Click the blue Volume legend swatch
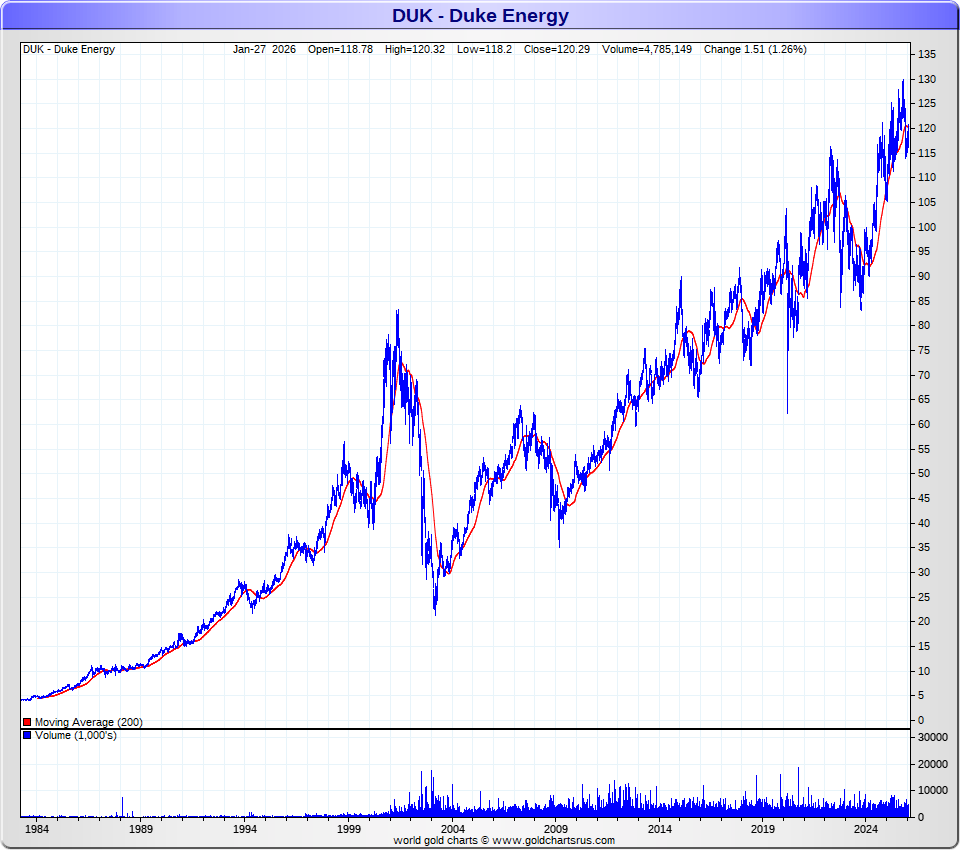Screen dimensions: 960x850 point(27,736)
